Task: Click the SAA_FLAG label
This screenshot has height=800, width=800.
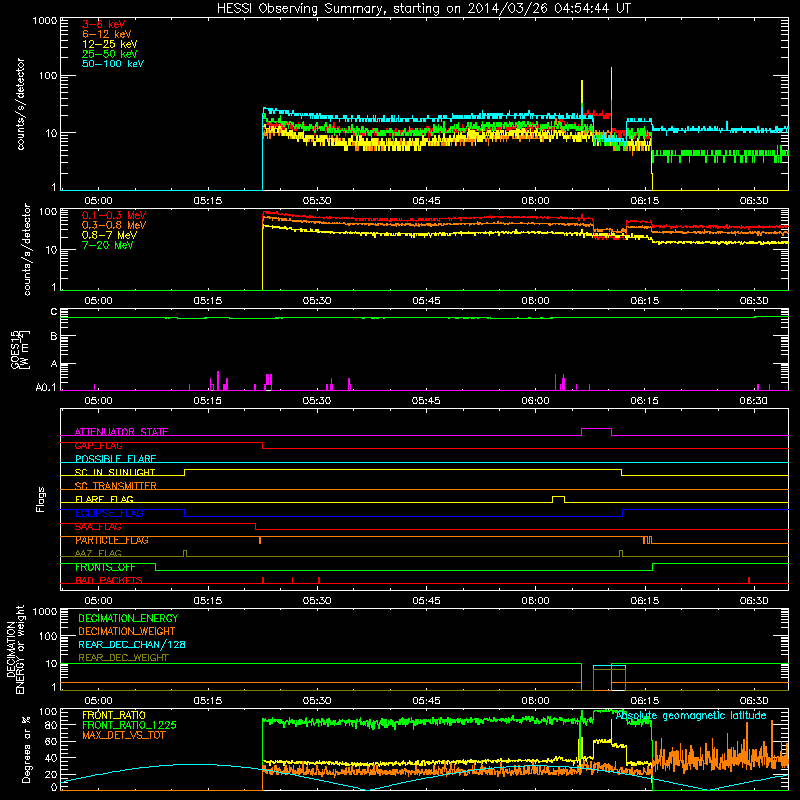Action: point(98,527)
